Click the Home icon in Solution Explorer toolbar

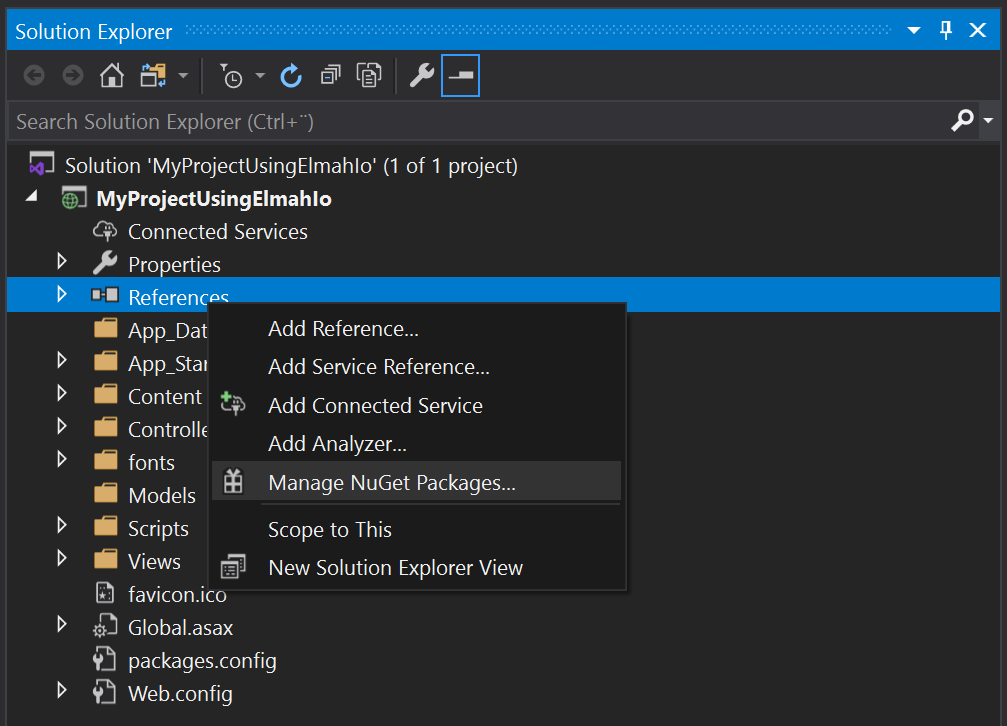click(x=111, y=75)
